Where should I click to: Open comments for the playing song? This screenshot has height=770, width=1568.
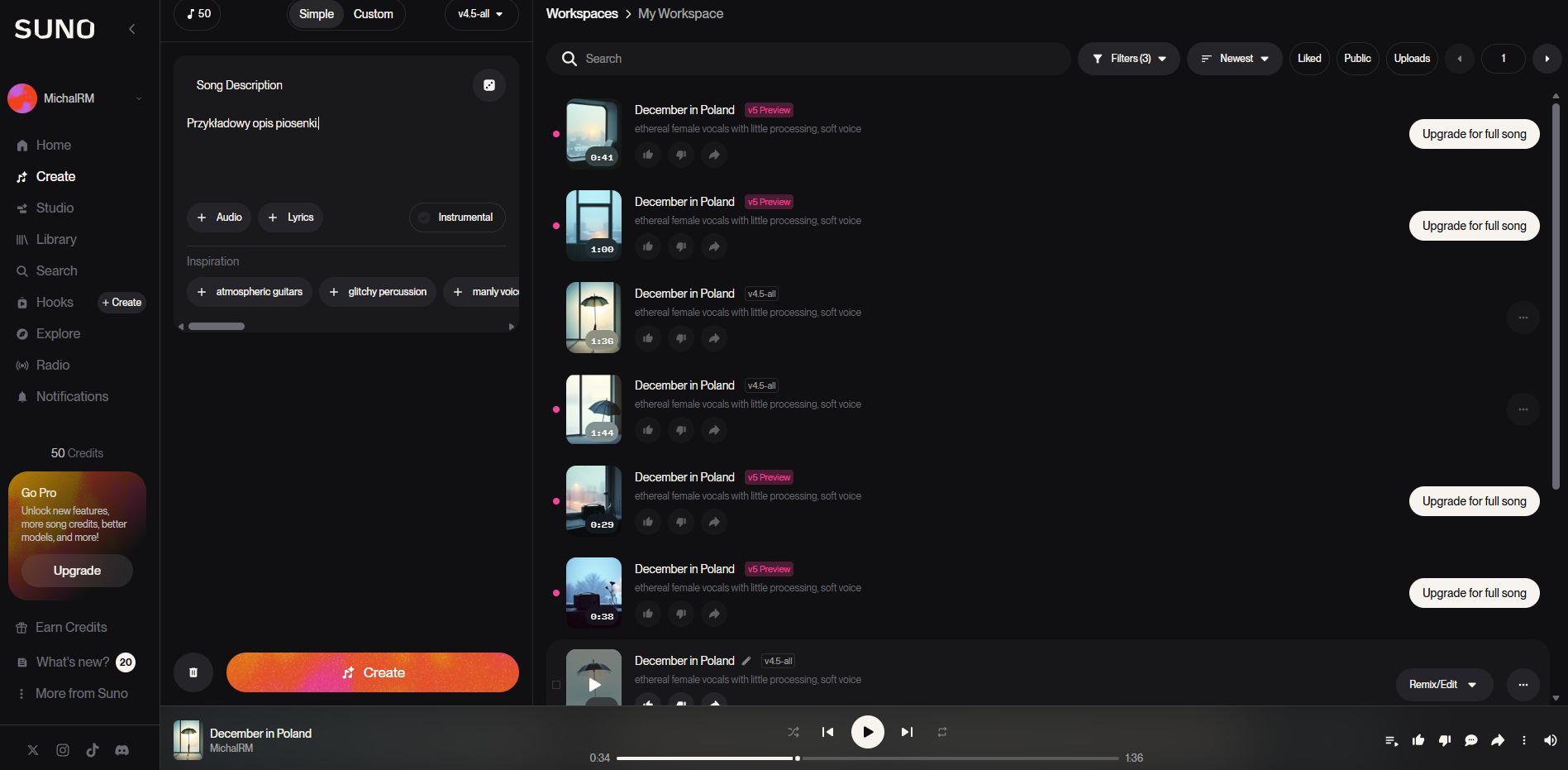tap(1471, 741)
